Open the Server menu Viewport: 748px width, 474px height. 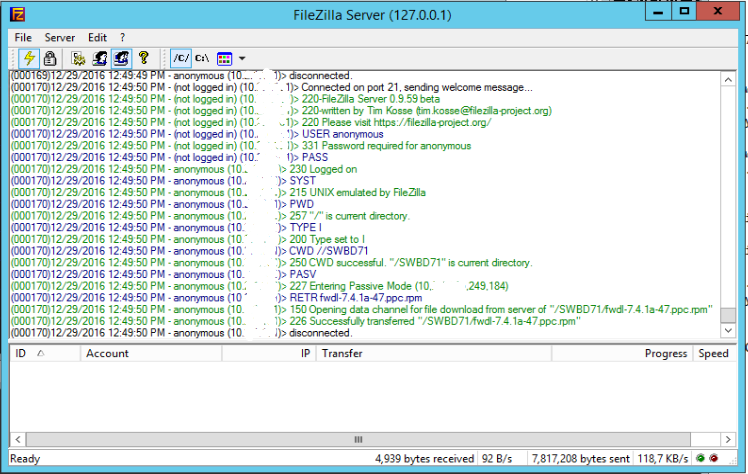pyautogui.click(x=60, y=37)
